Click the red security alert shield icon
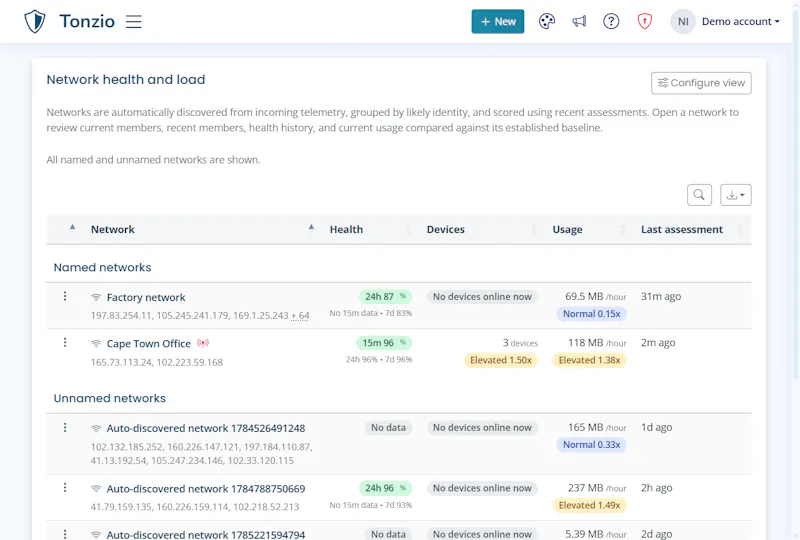This screenshot has width=800, height=540. (x=645, y=21)
